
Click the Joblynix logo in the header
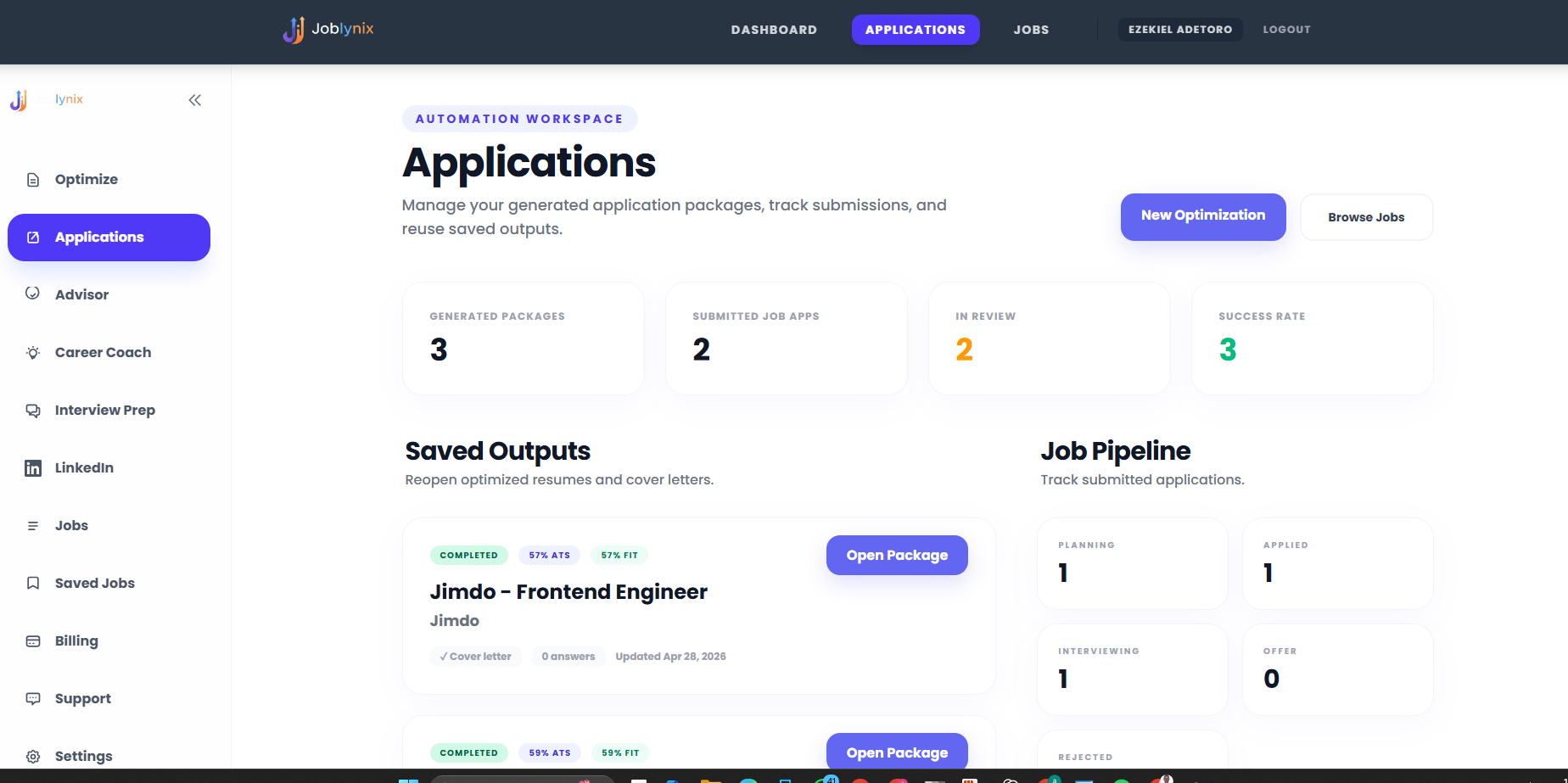pyautogui.click(x=328, y=29)
